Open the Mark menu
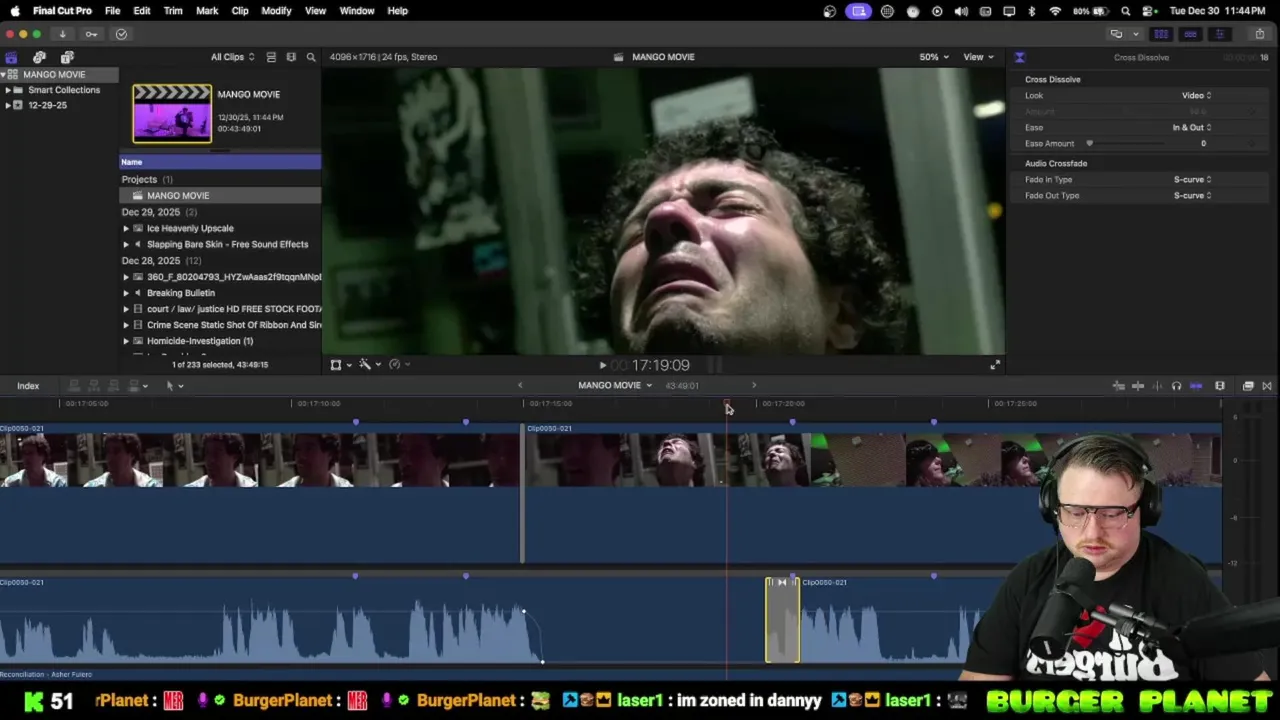Screen dimensions: 1280x720 tap(207, 11)
